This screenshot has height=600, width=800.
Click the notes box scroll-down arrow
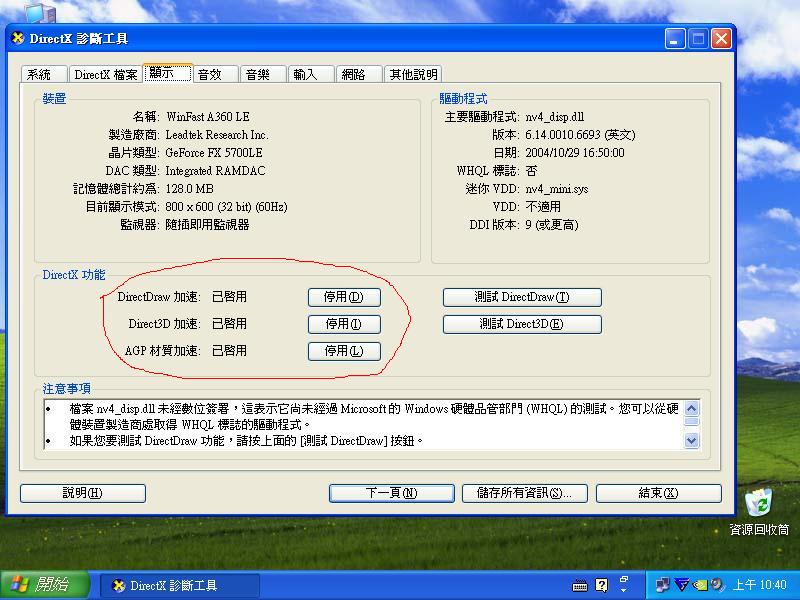click(691, 440)
